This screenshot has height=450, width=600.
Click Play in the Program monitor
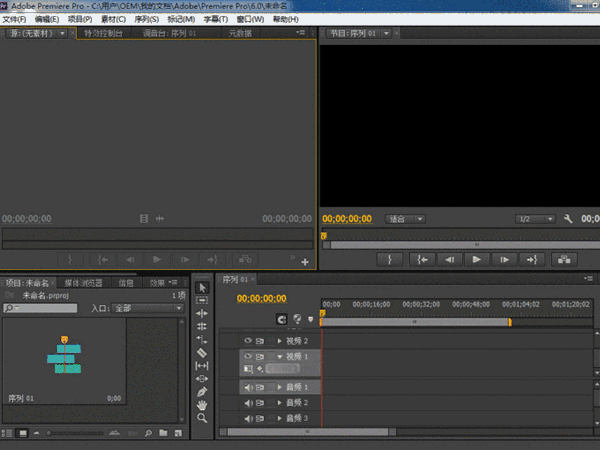[x=476, y=260]
